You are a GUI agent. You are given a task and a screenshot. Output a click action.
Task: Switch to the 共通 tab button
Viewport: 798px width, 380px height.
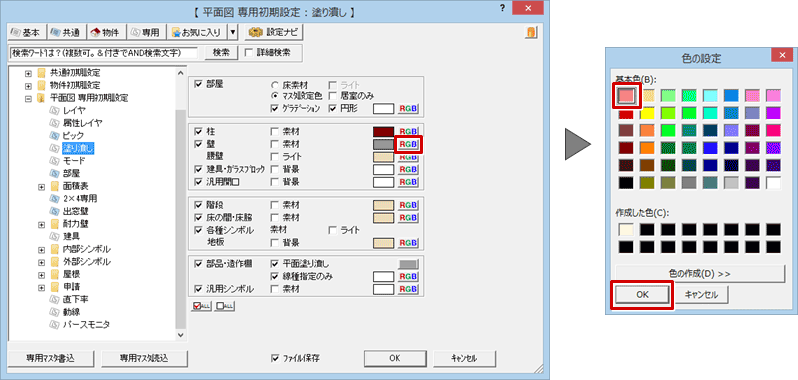pyautogui.click(x=66, y=33)
